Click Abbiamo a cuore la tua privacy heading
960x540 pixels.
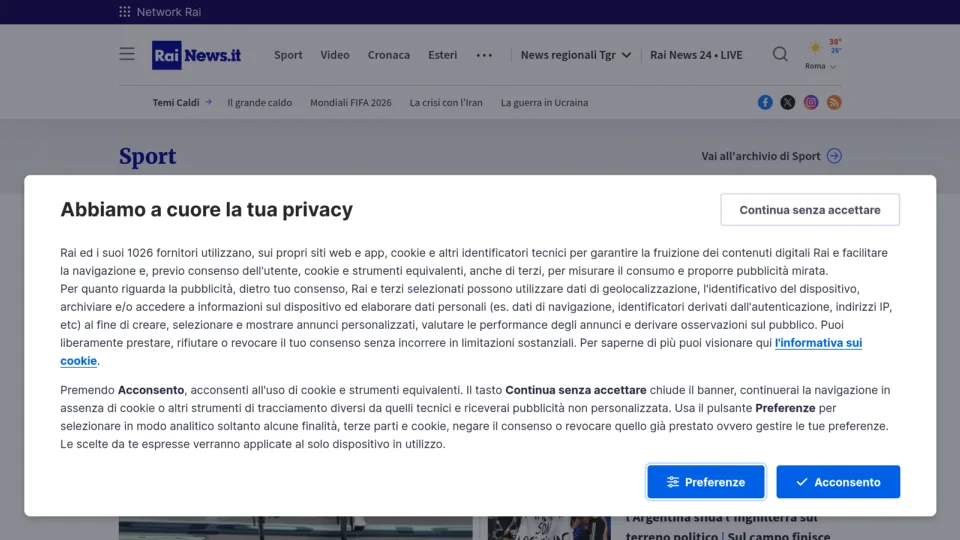pyautogui.click(x=206, y=209)
